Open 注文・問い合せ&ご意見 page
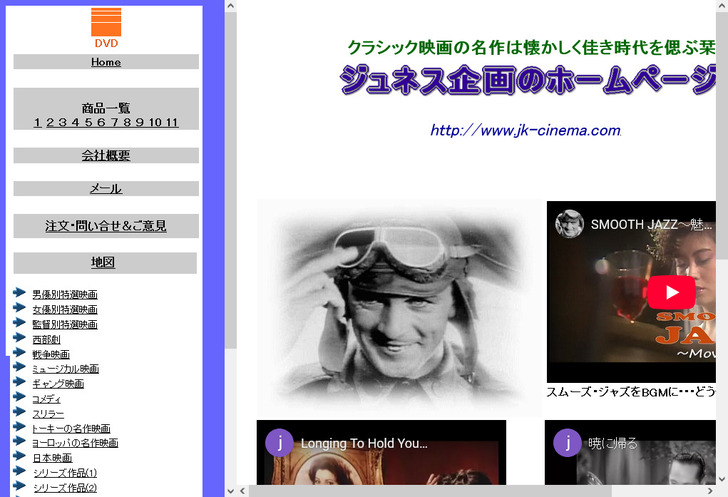 pos(106,226)
